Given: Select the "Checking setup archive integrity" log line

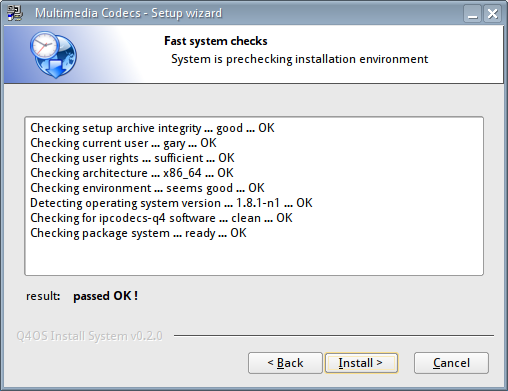Looking at the screenshot, I should tap(152, 128).
